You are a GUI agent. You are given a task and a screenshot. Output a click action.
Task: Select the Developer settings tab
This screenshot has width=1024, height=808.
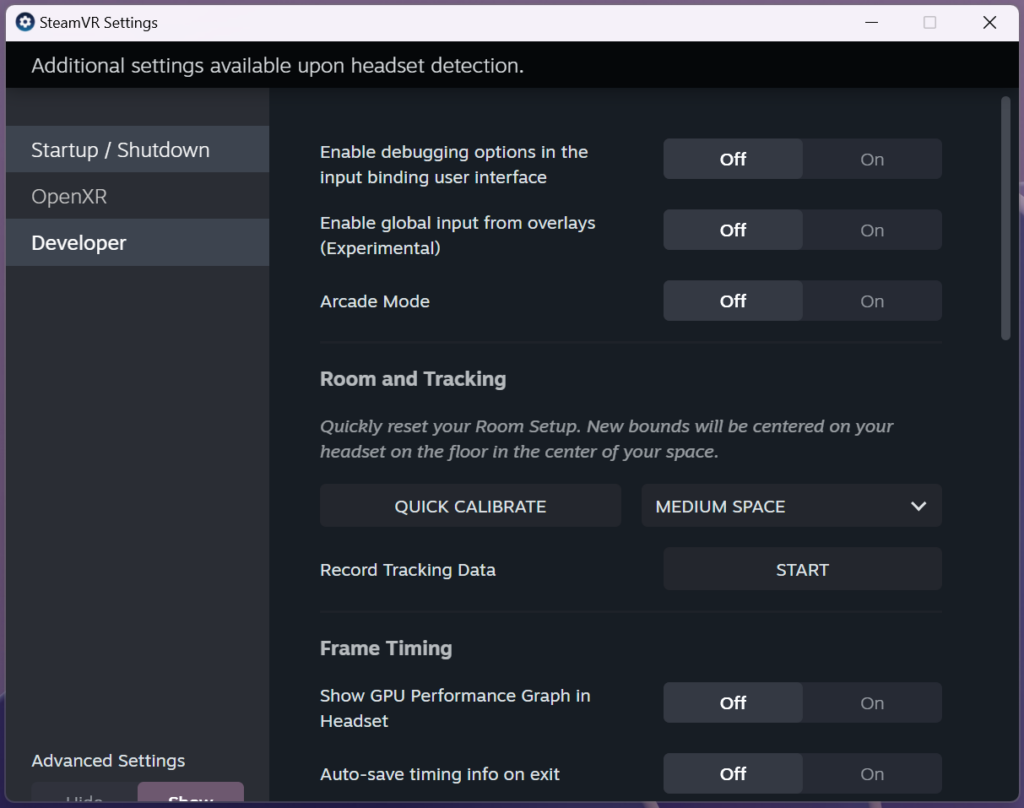(137, 243)
